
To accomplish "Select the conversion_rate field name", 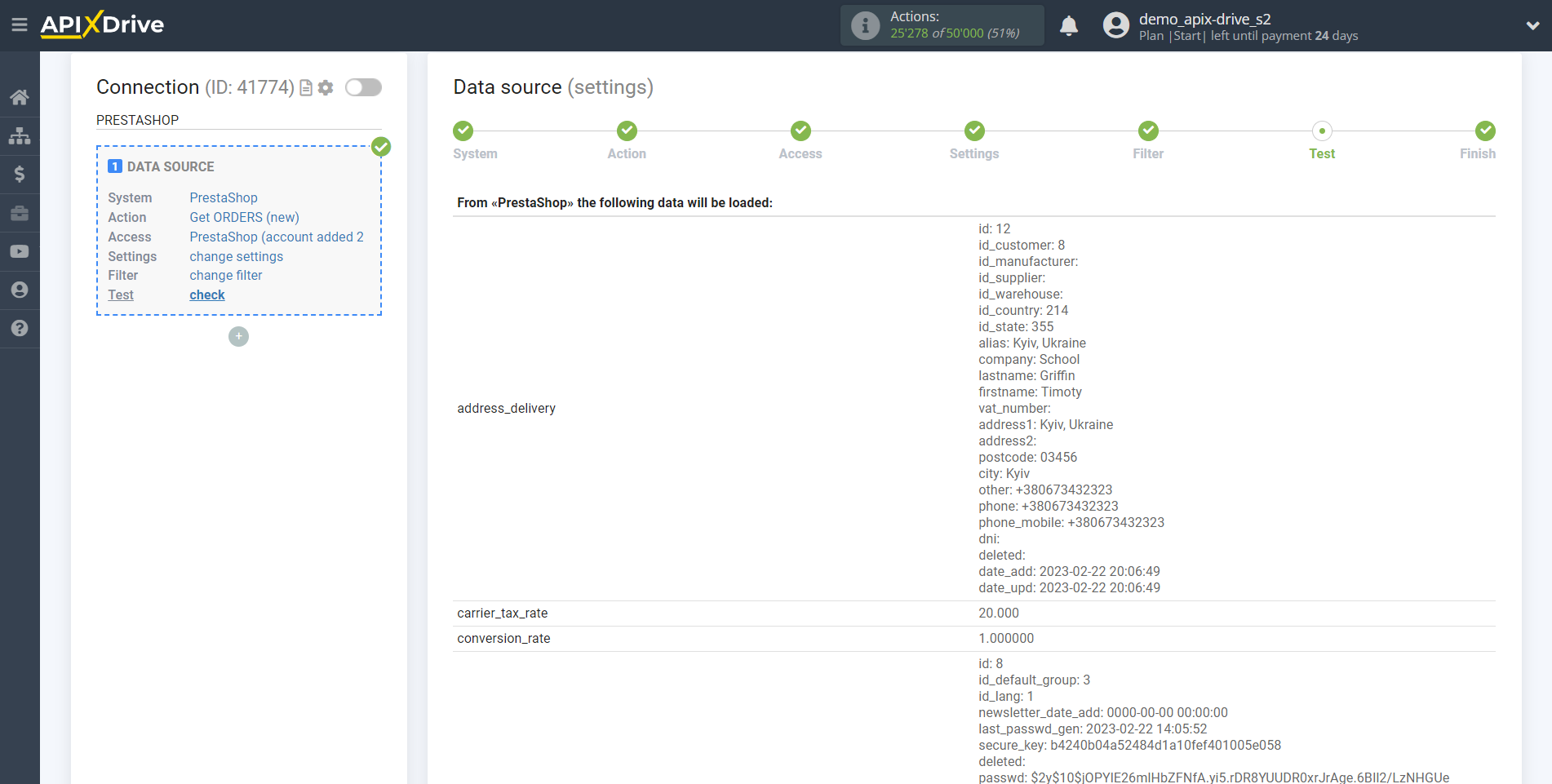I will pyautogui.click(x=503, y=639).
